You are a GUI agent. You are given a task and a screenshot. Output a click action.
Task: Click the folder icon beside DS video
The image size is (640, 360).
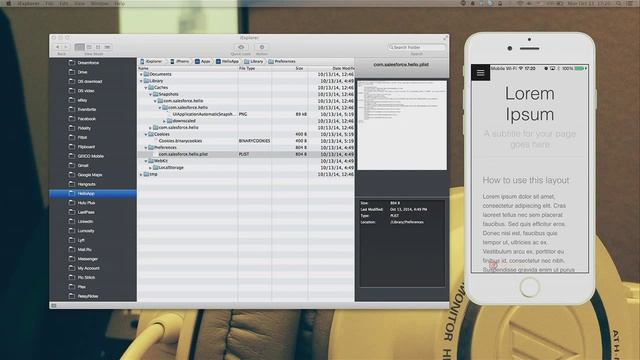pyautogui.click(x=72, y=91)
